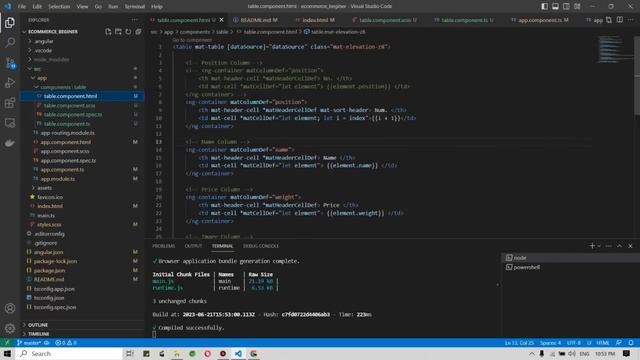This screenshot has width=640, height=360.
Task: Select the node terminal instance
Action: [570, 258]
